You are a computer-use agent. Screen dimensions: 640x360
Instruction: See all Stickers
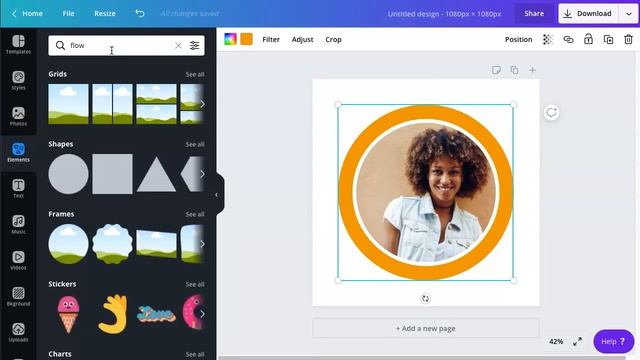pos(195,284)
